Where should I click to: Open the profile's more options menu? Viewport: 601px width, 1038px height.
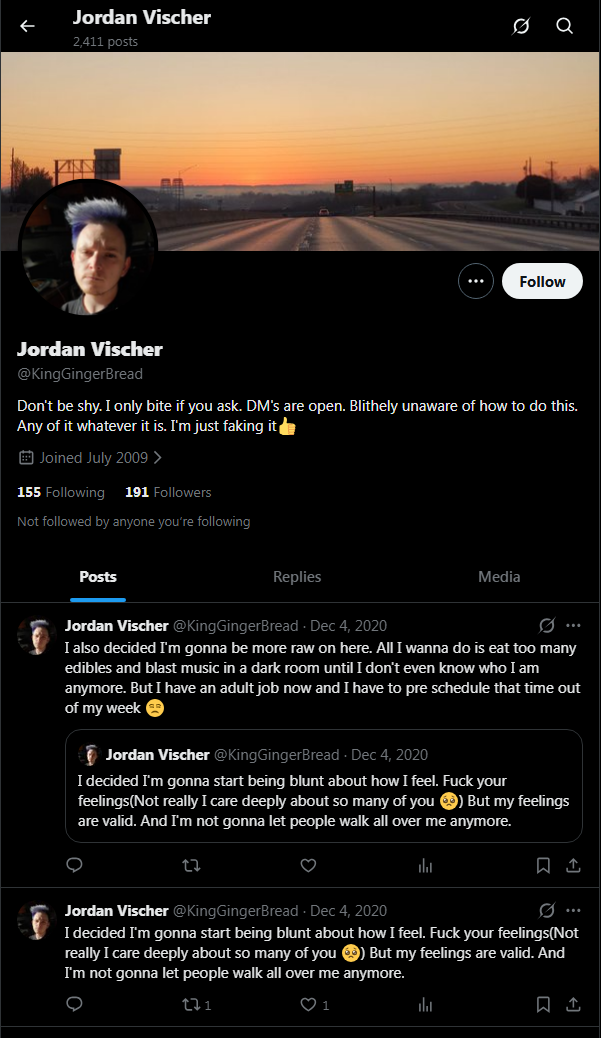point(476,281)
